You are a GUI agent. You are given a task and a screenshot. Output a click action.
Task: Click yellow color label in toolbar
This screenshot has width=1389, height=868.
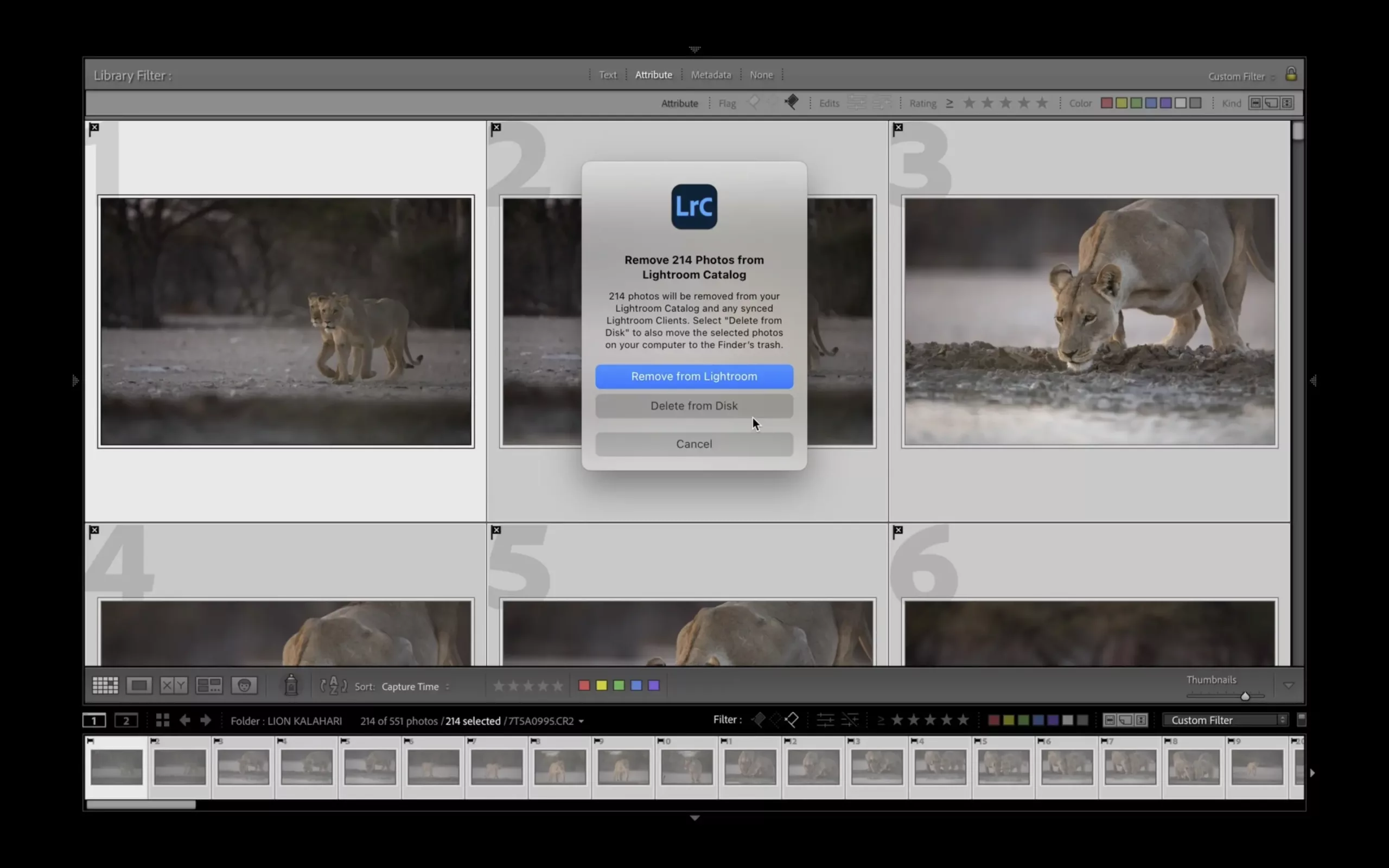[x=602, y=685]
